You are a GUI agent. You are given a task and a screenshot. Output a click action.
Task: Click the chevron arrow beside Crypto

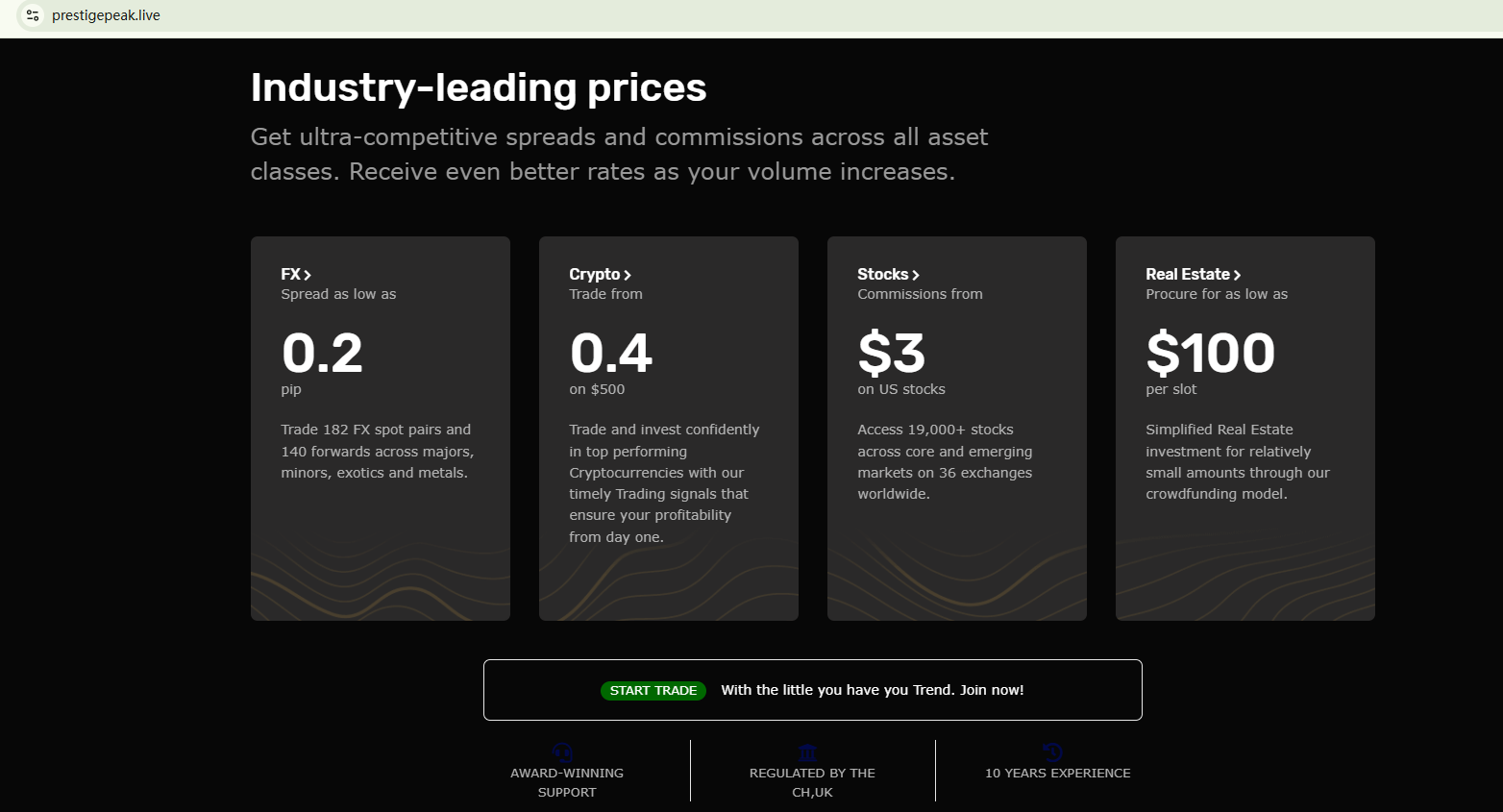tap(628, 275)
